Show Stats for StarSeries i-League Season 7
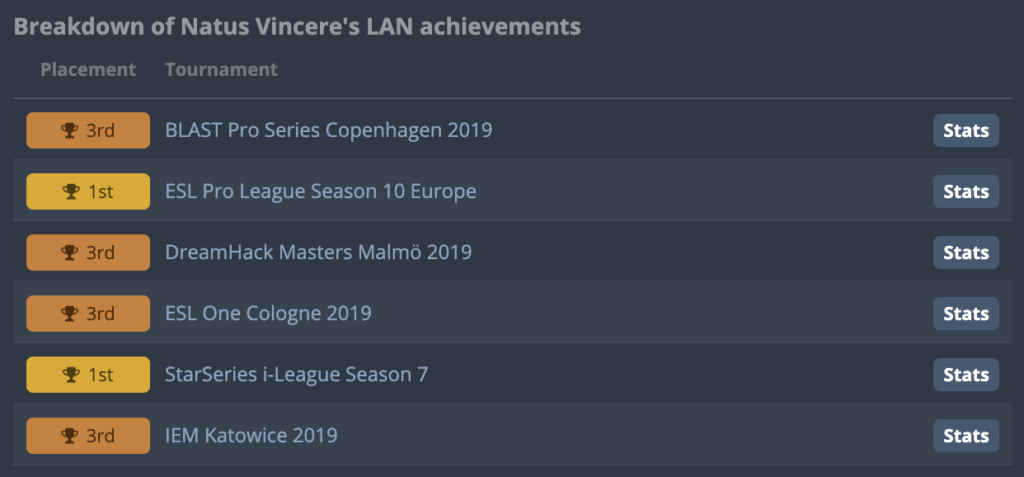The image size is (1024, 477). coord(966,374)
